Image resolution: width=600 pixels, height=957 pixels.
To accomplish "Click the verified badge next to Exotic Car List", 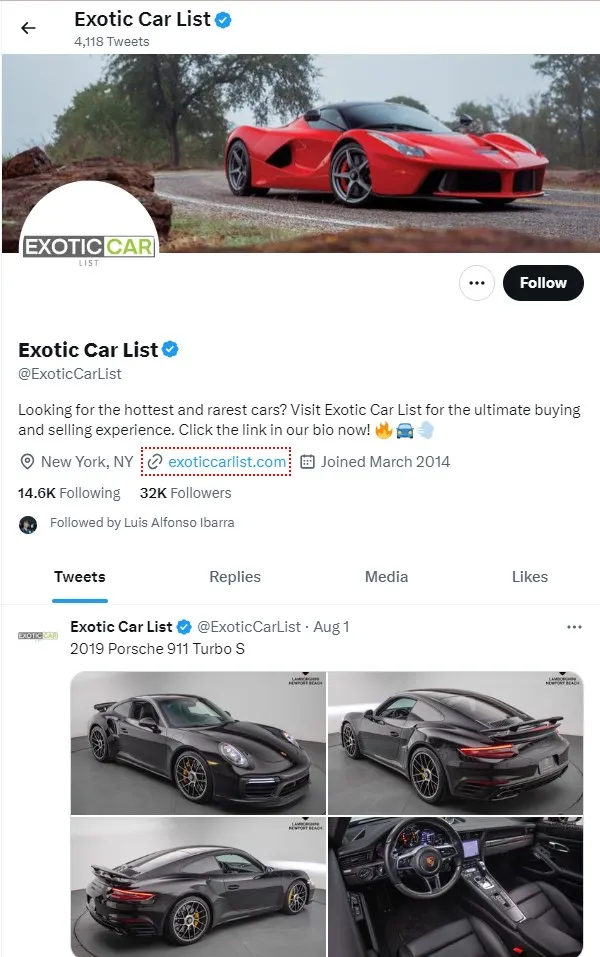I will [171, 350].
